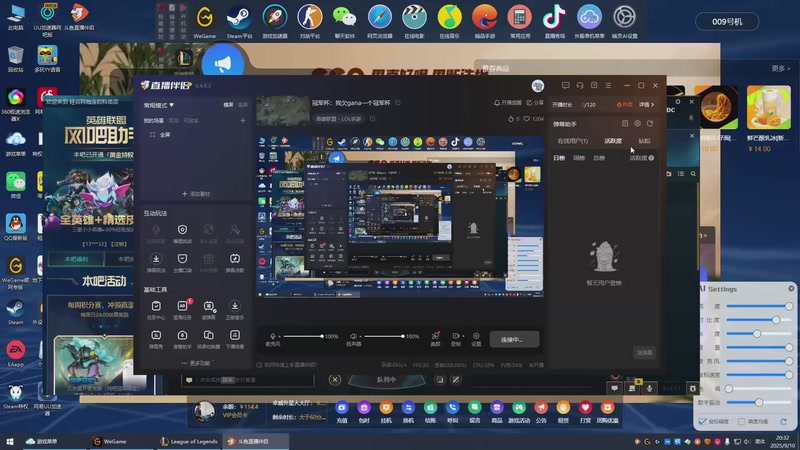800x450 pixels.
Task: Open 设置 gear in stream control bar
Action: [476, 336]
